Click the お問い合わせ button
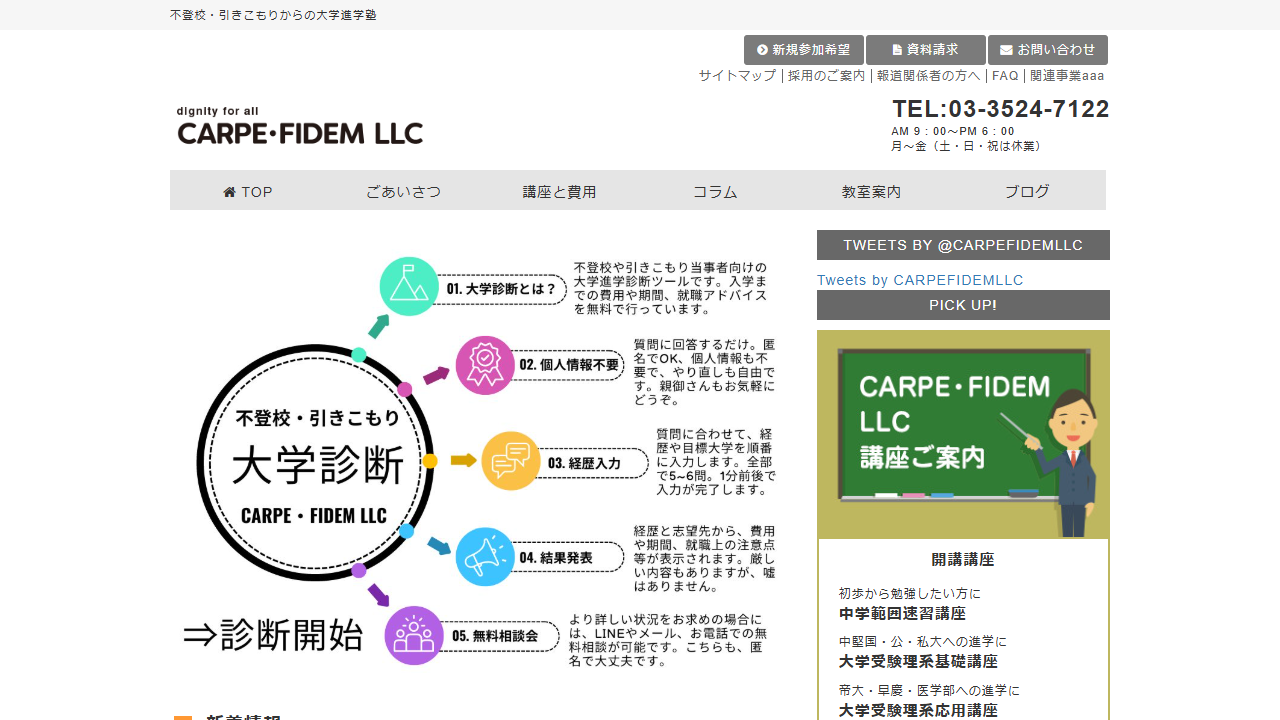This screenshot has height=720, width=1280. 1048,50
